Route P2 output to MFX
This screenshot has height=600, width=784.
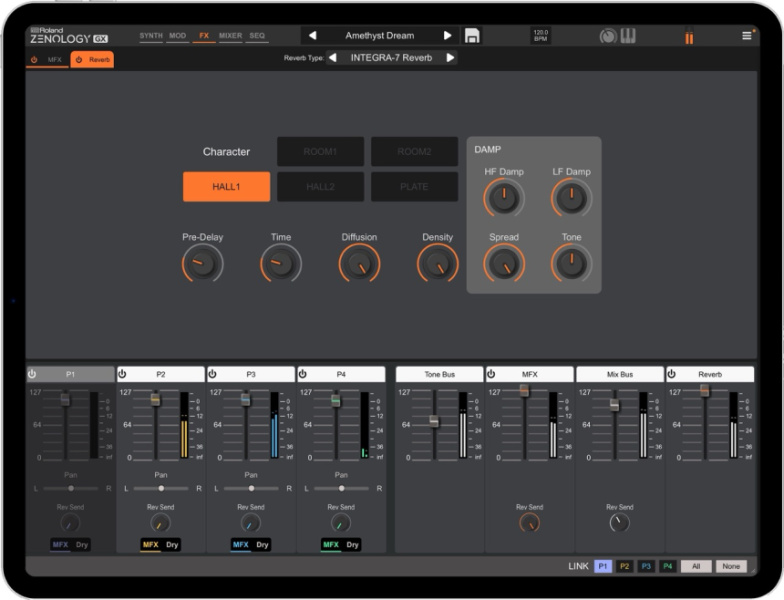(150, 544)
